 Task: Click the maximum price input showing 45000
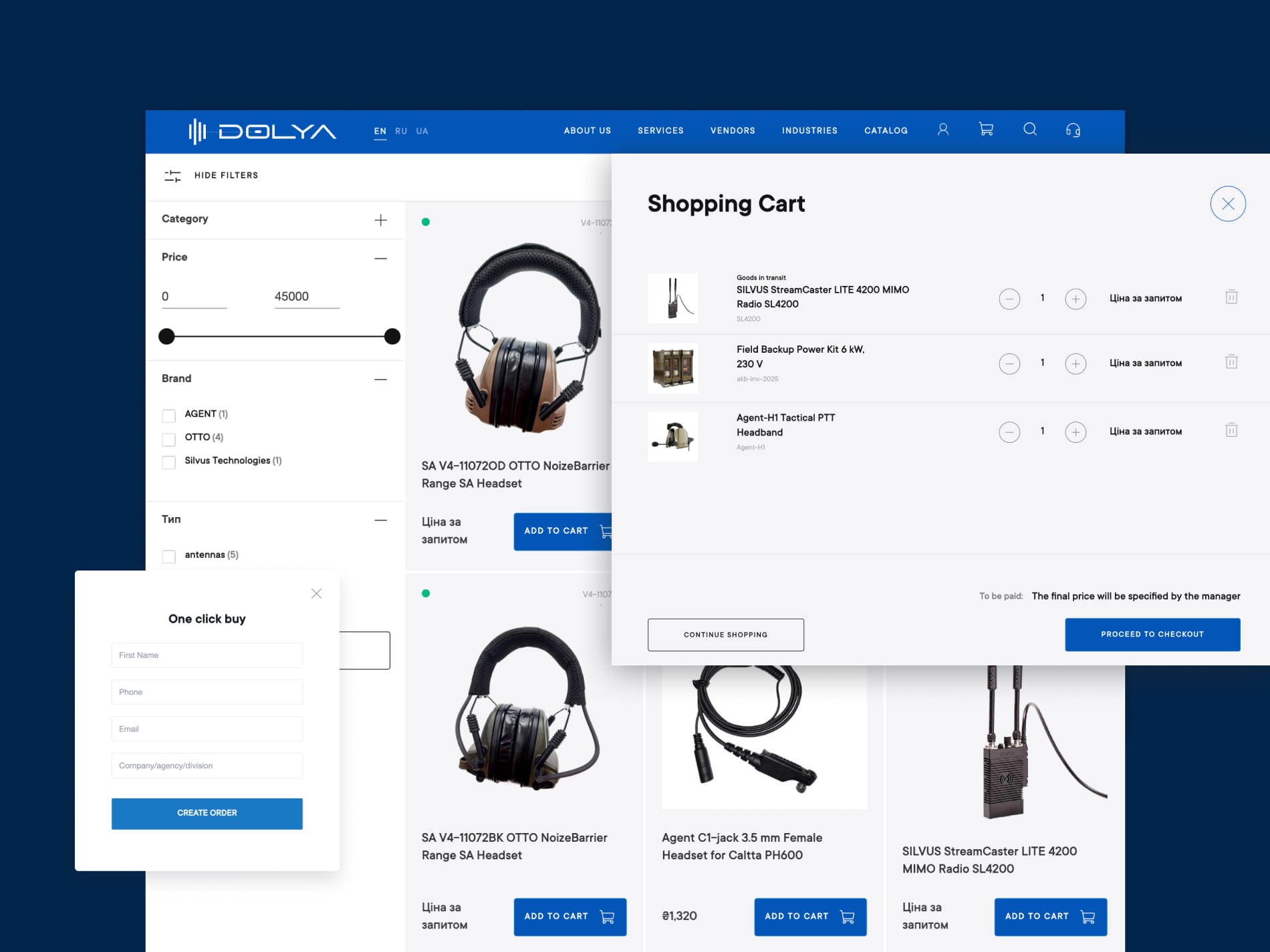point(307,297)
